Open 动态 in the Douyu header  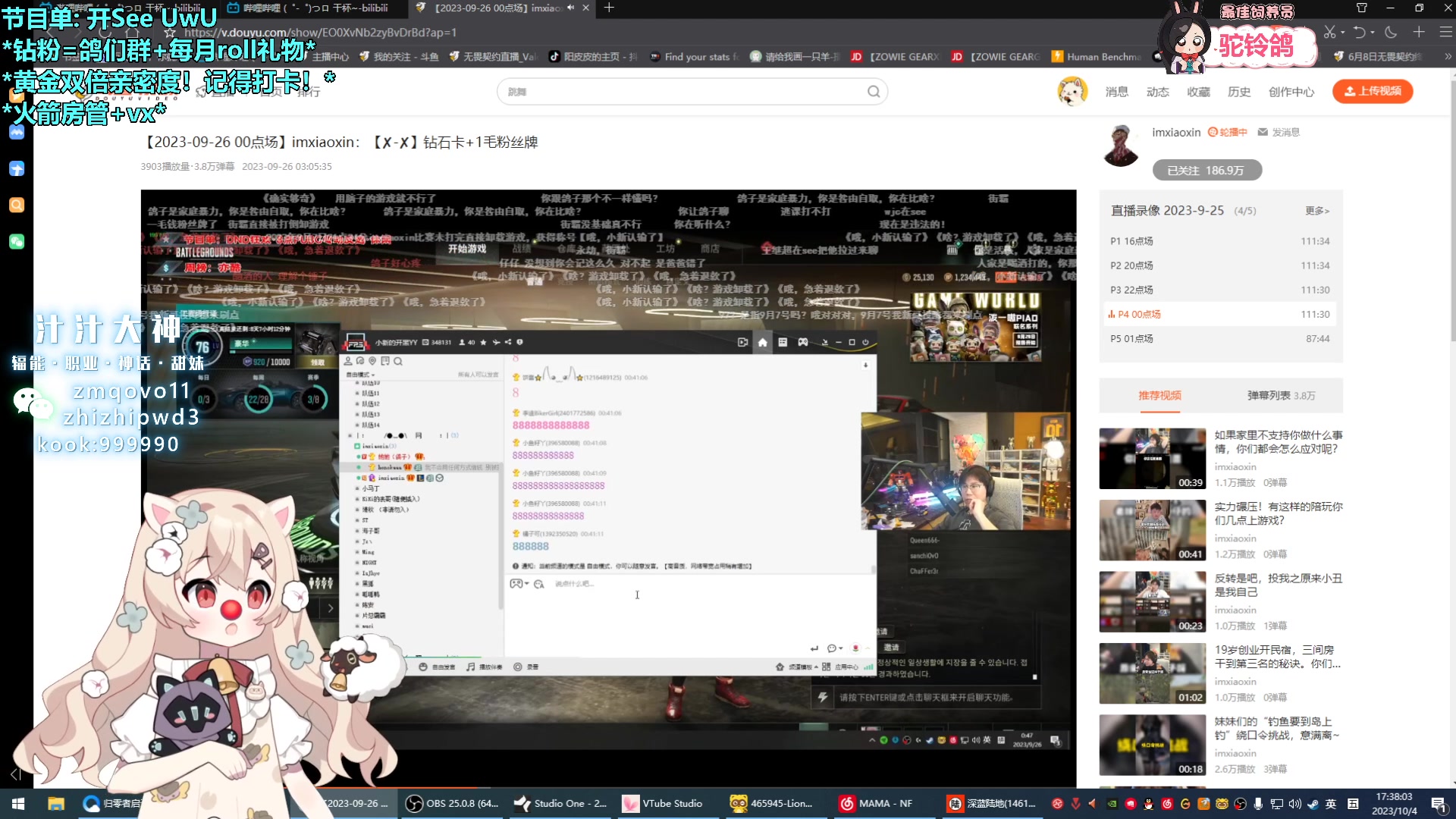(1157, 92)
